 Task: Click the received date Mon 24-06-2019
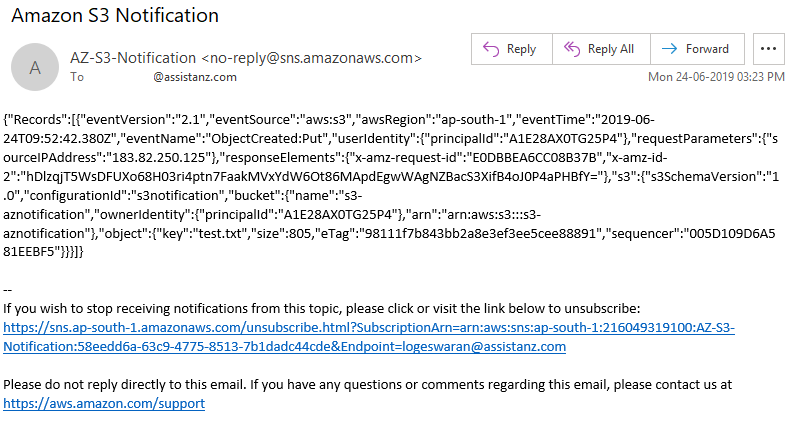coord(691,77)
